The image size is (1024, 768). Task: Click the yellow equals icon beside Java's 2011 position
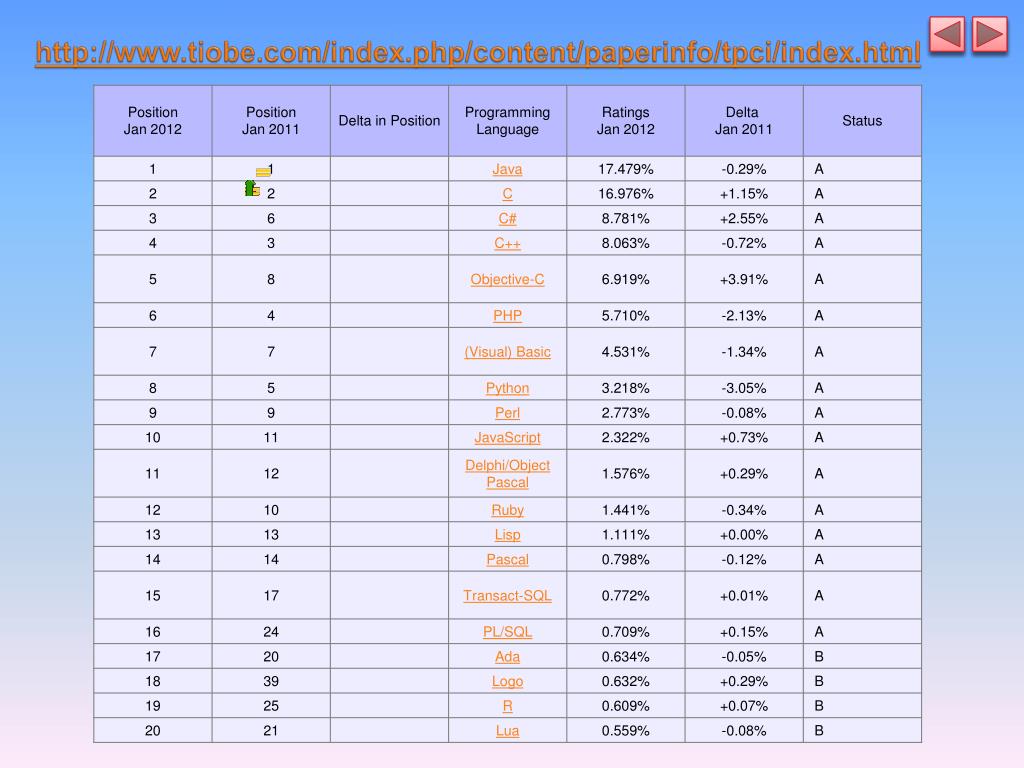point(263,172)
